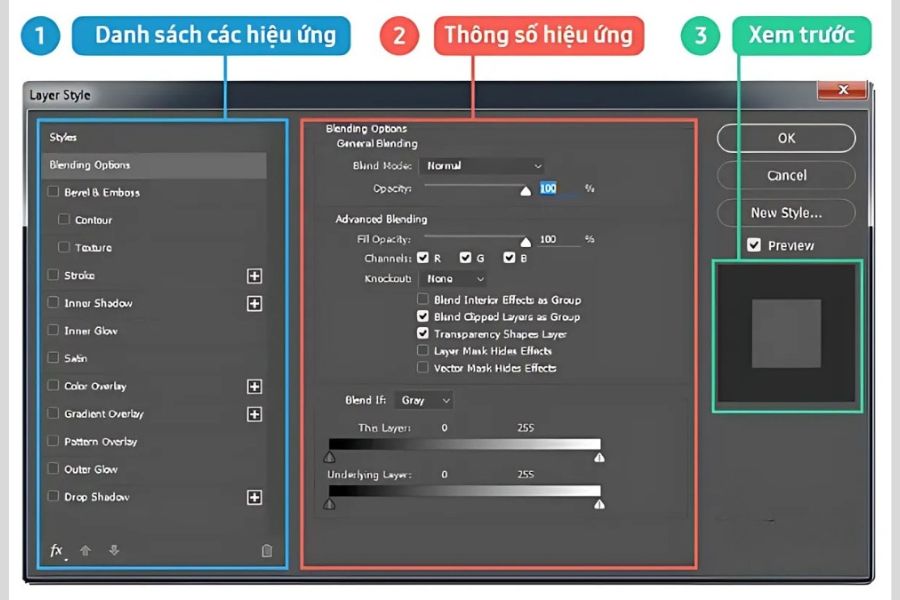Click plus icon next to Drop Shadow
The height and width of the screenshot is (600, 900).
pos(254,497)
